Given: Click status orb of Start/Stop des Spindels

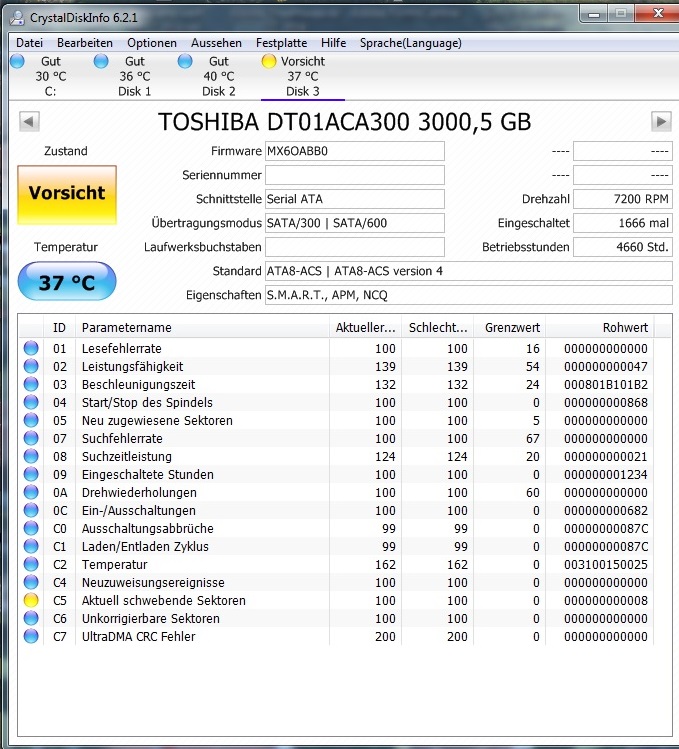Looking at the screenshot, I should coord(31,402).
